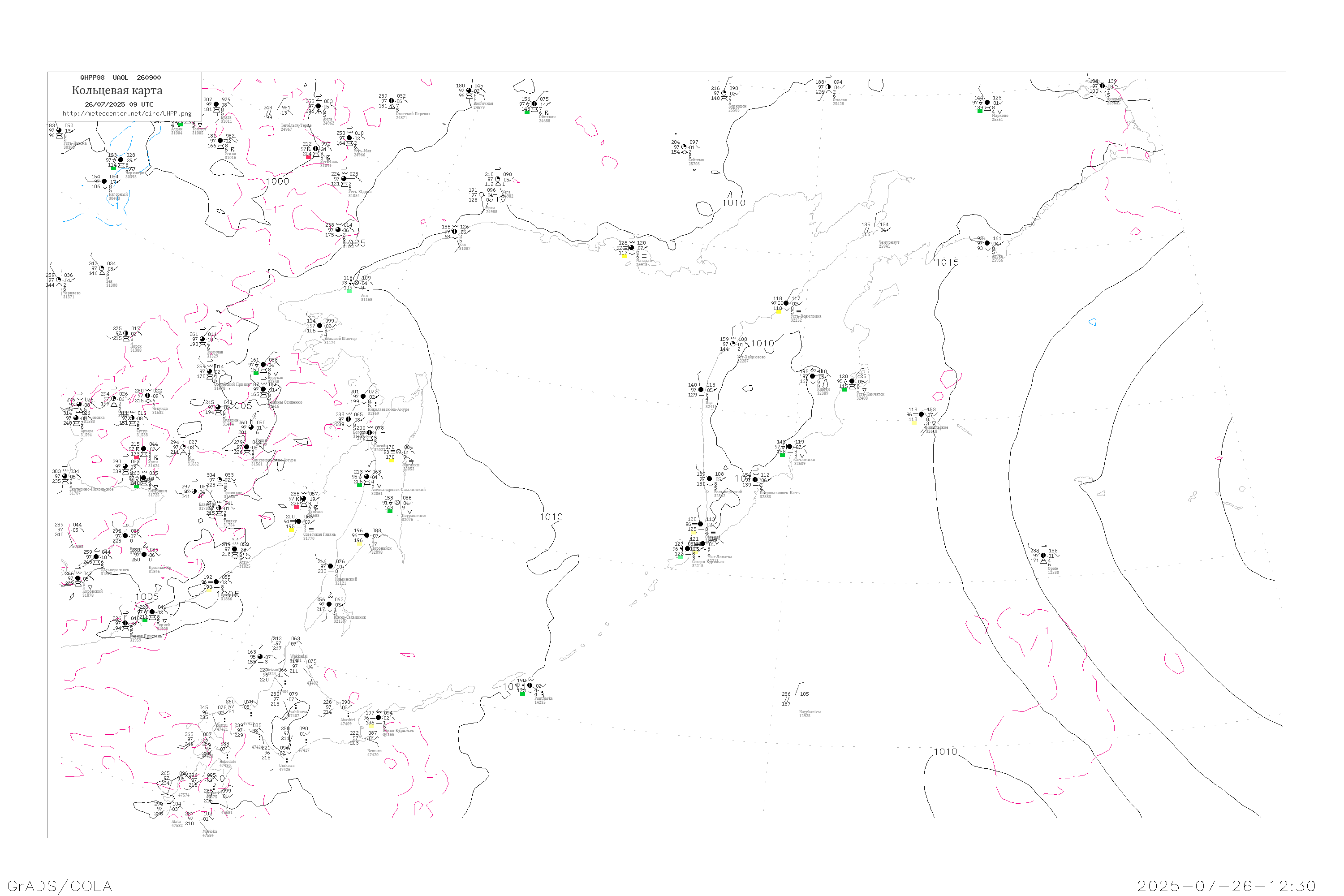Click the green square at Нерюнгри station
Viewport: 1344px width, 896px height.
(113, 168)
